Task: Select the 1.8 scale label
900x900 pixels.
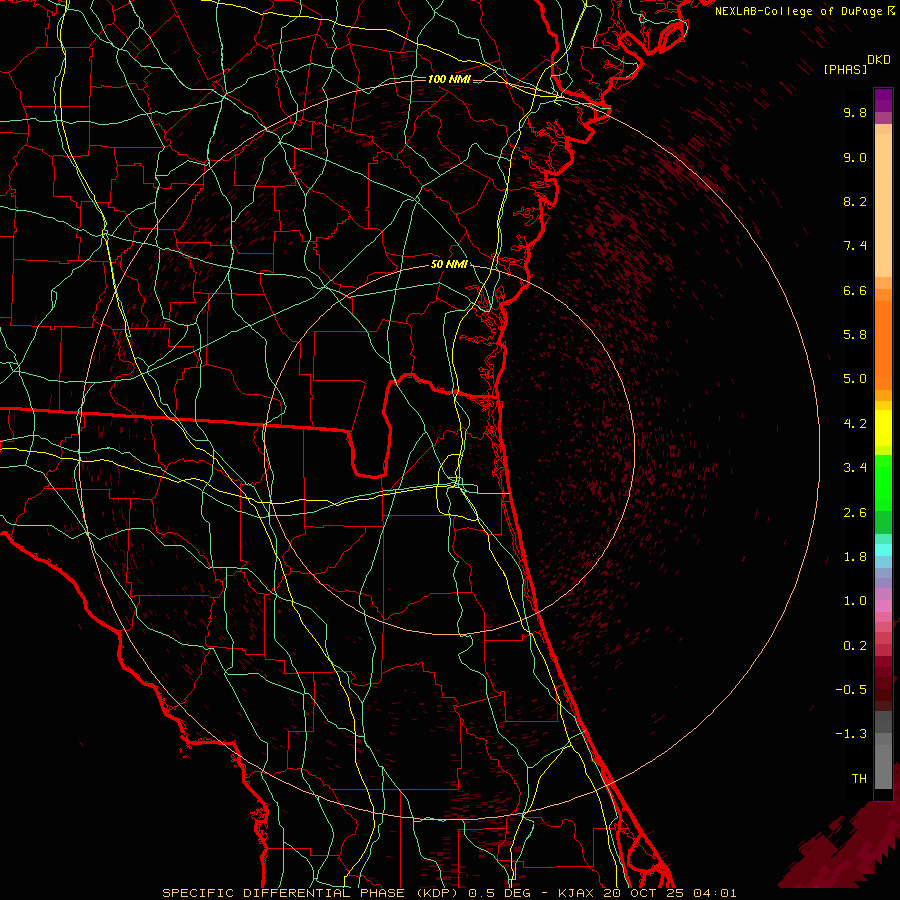Action: pyautogui.click(x=855, y=557)
